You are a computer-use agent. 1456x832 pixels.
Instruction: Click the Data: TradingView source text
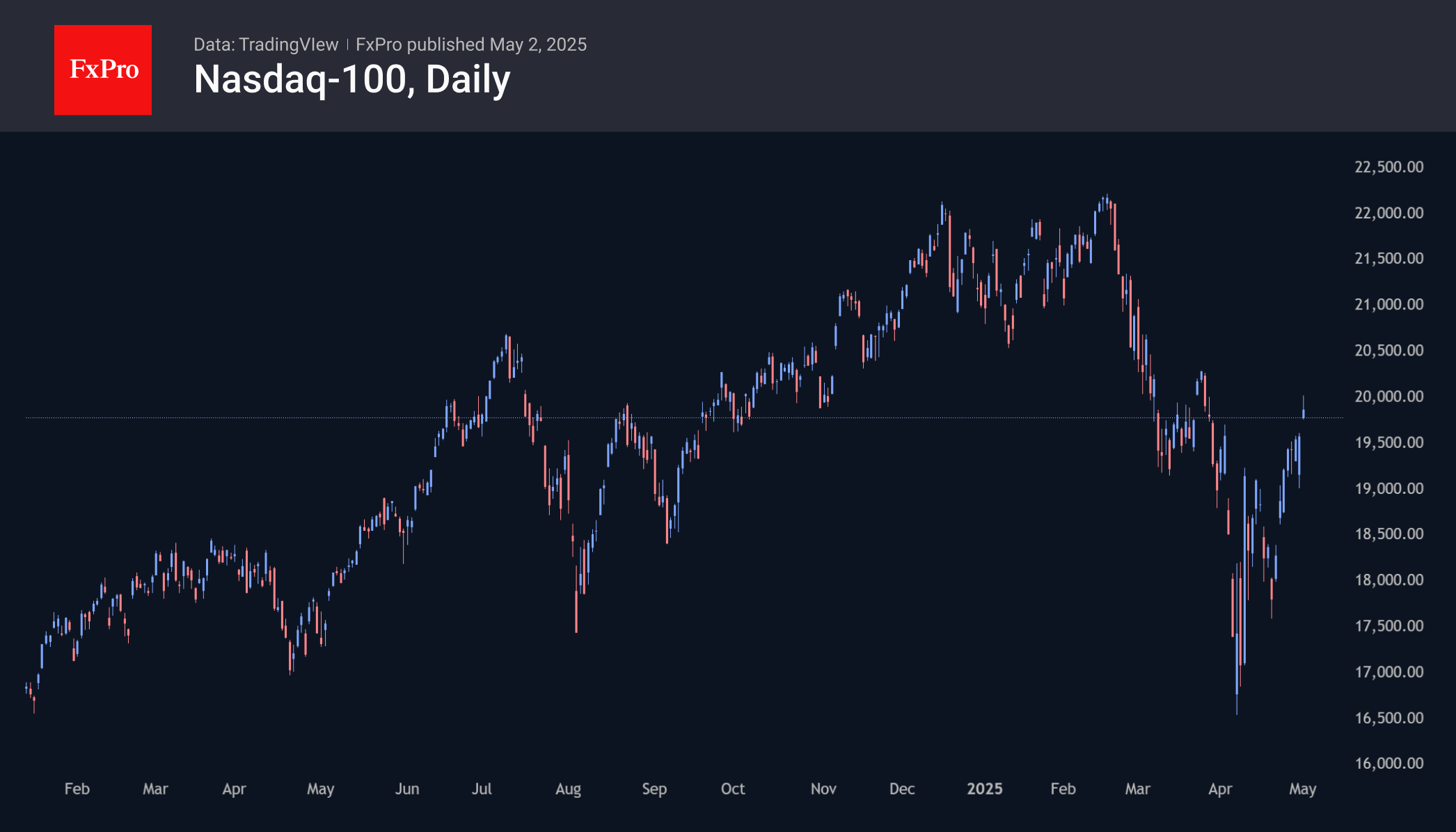click(x=265, y=45)
